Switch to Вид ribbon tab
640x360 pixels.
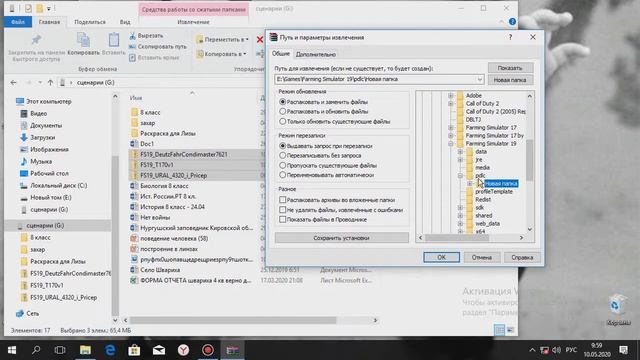click(x=125, y=22)
